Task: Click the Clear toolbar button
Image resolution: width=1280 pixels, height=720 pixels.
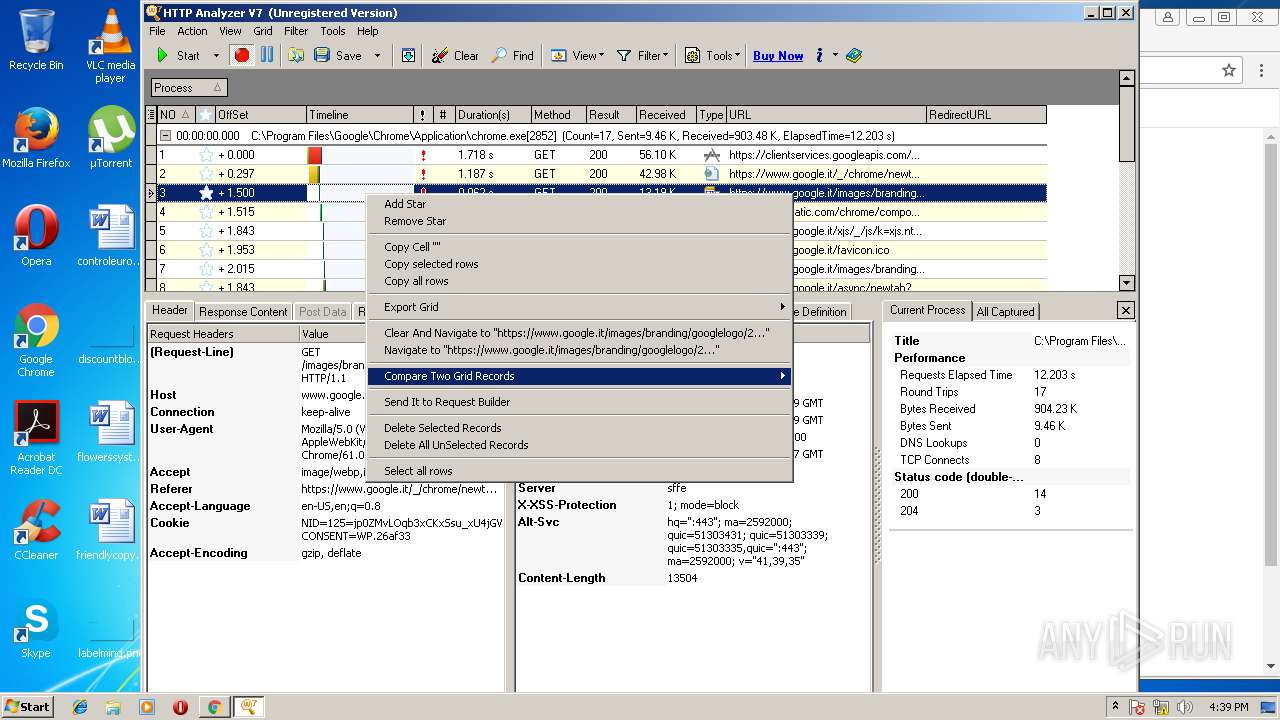Action: (455, 56)
